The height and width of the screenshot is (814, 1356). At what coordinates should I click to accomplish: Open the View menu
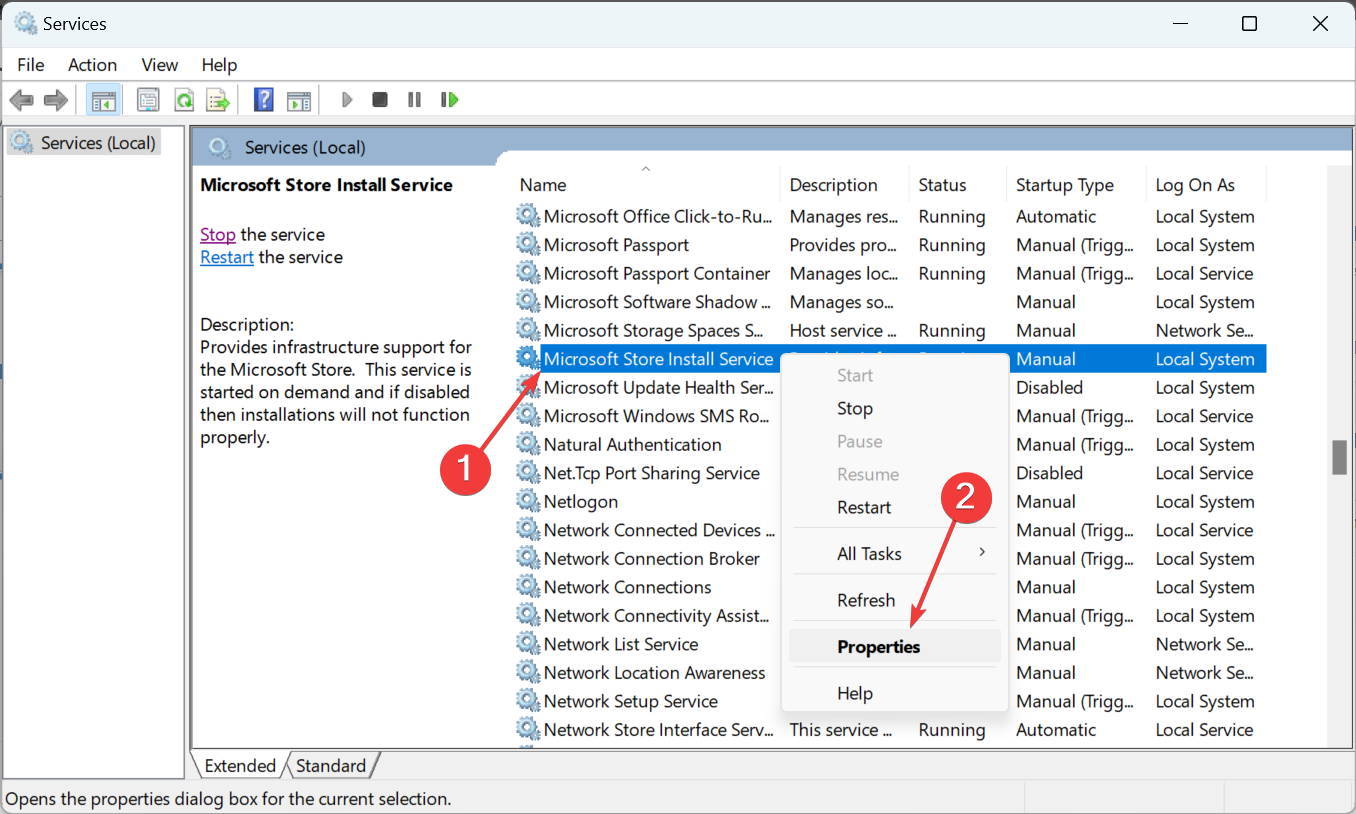(x=160, y=64)
